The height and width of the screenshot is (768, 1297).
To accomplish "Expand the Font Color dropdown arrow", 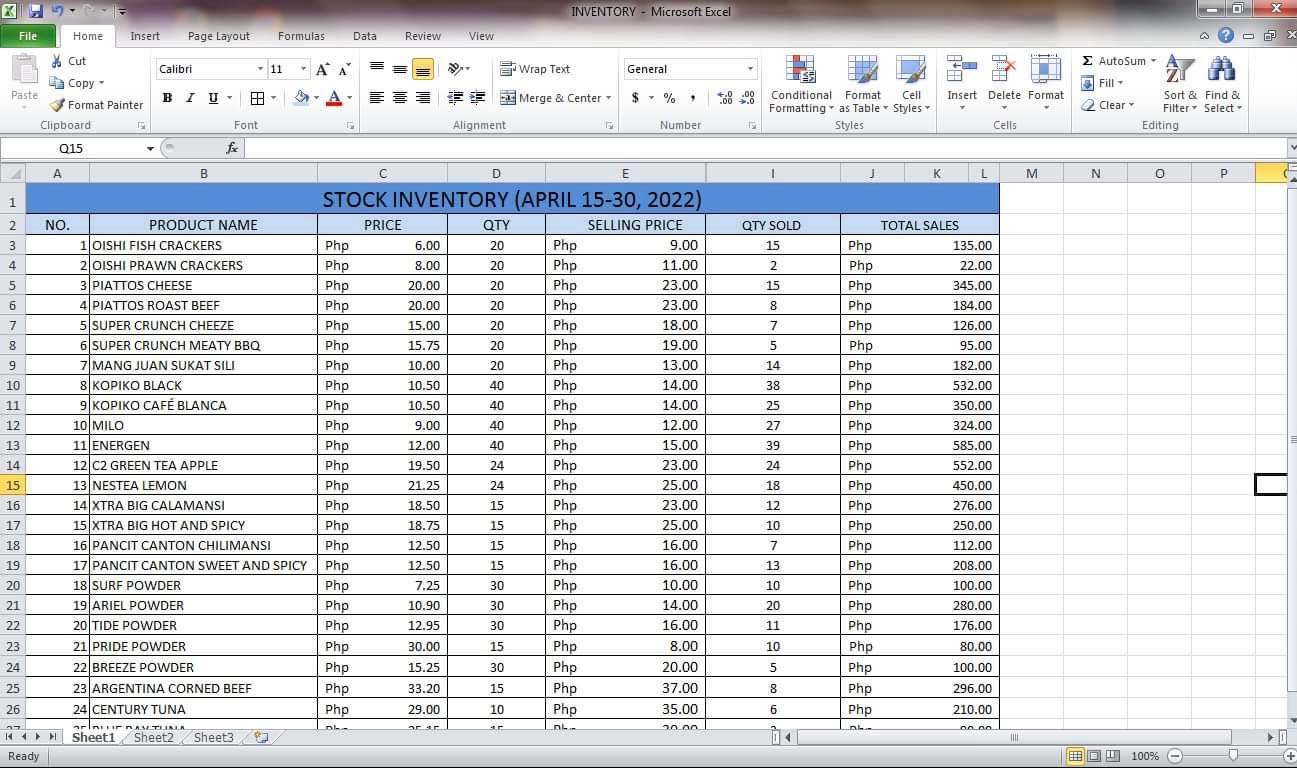I will pos(349,98).
